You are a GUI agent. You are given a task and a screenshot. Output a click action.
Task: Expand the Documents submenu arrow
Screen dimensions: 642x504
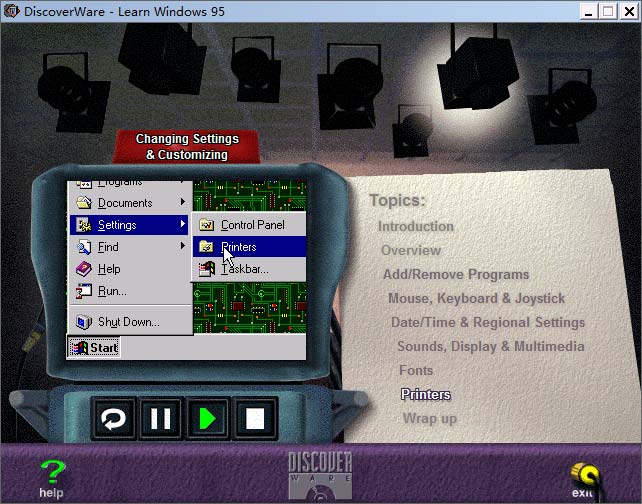[x=183, y=202]
